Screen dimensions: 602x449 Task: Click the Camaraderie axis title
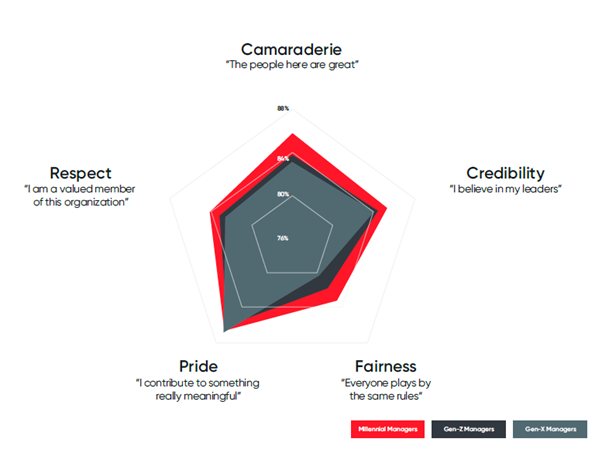[x=291, y=49]
